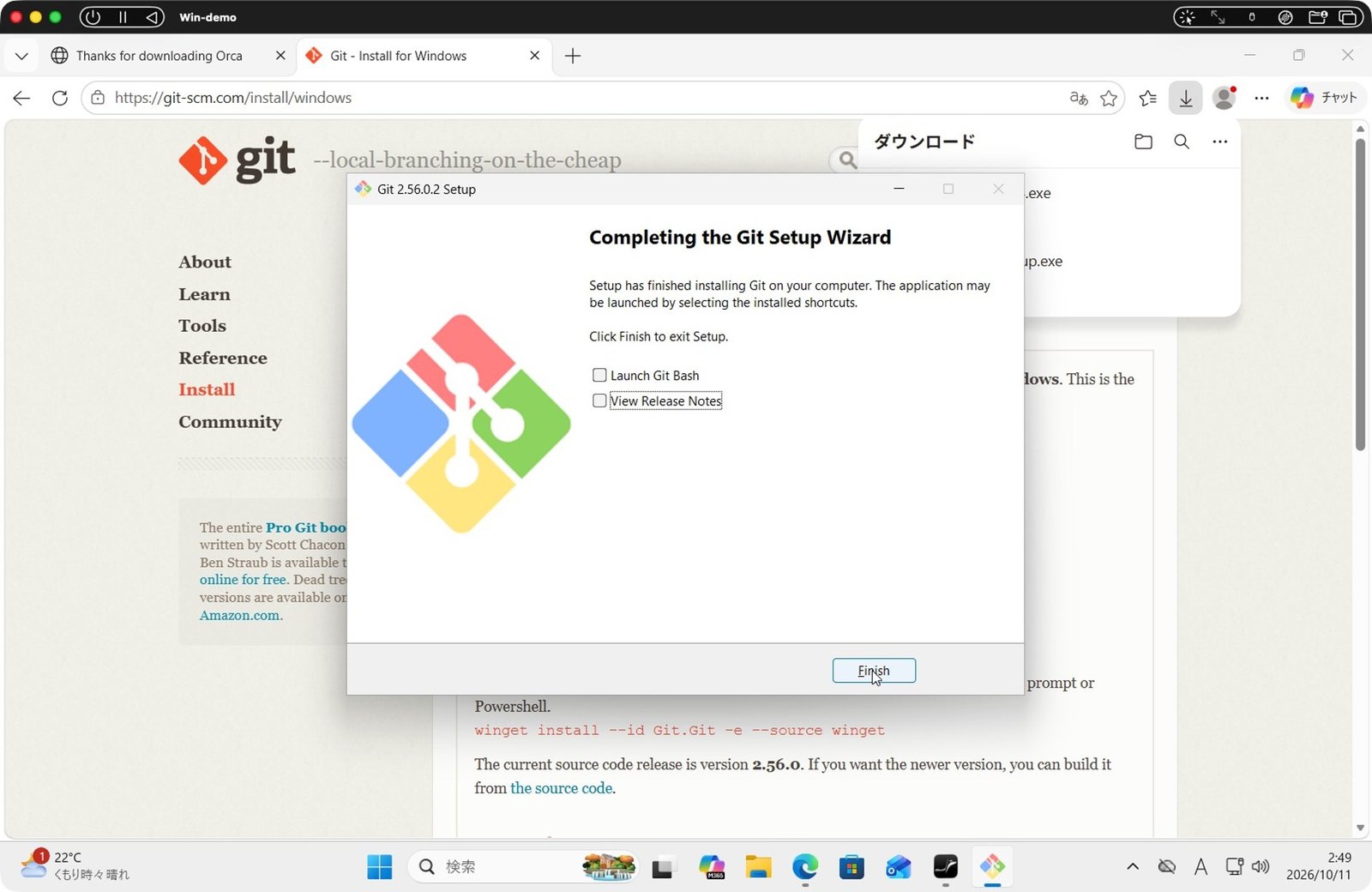Click the browser downloads toolbar icon
This screenshot has height=892, width=1372.
point(1186,98)
